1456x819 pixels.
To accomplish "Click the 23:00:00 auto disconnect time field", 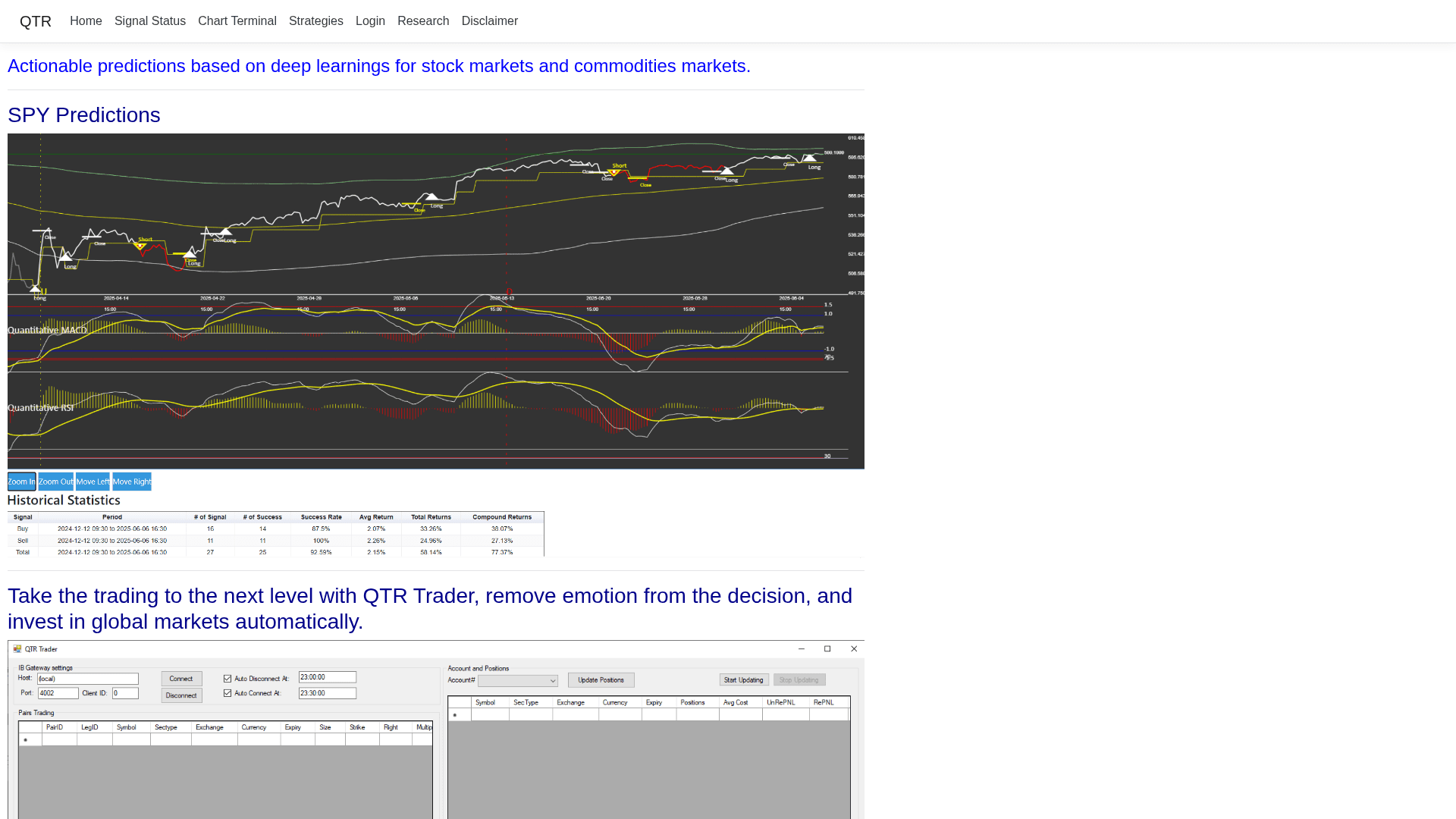I will 328,677.
